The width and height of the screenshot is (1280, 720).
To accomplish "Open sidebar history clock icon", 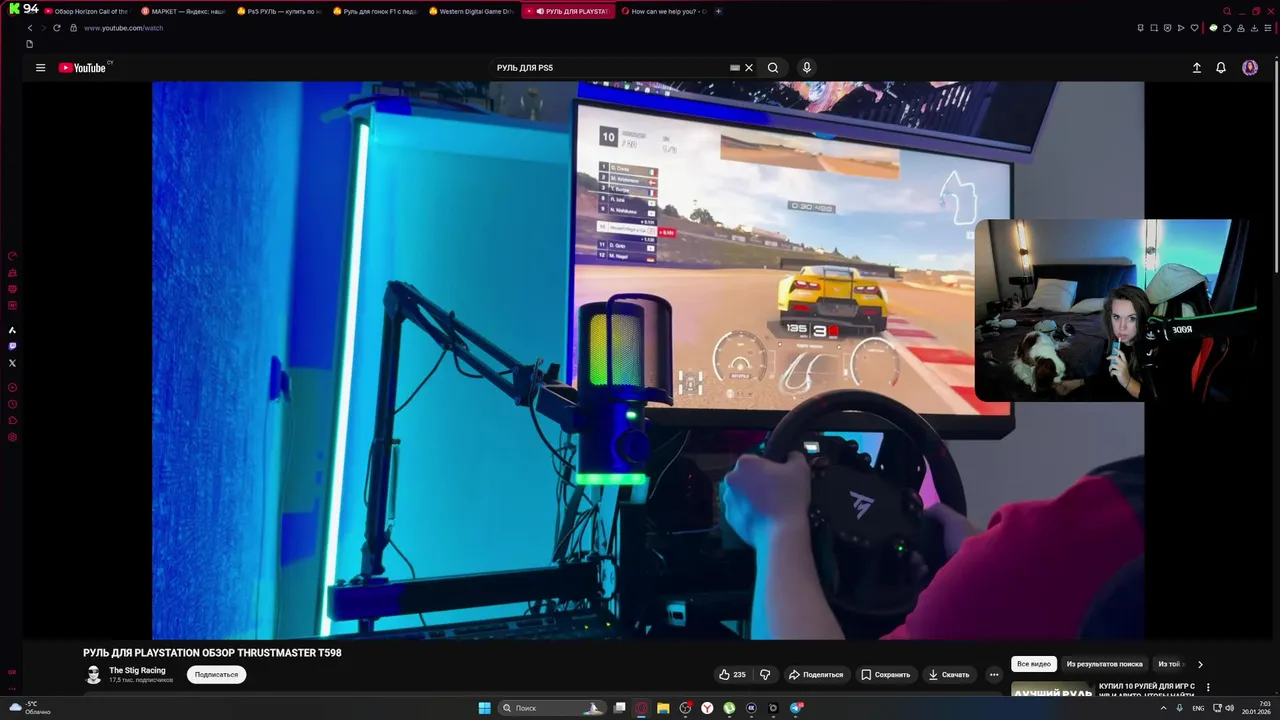I will click(x=12, y=404).
